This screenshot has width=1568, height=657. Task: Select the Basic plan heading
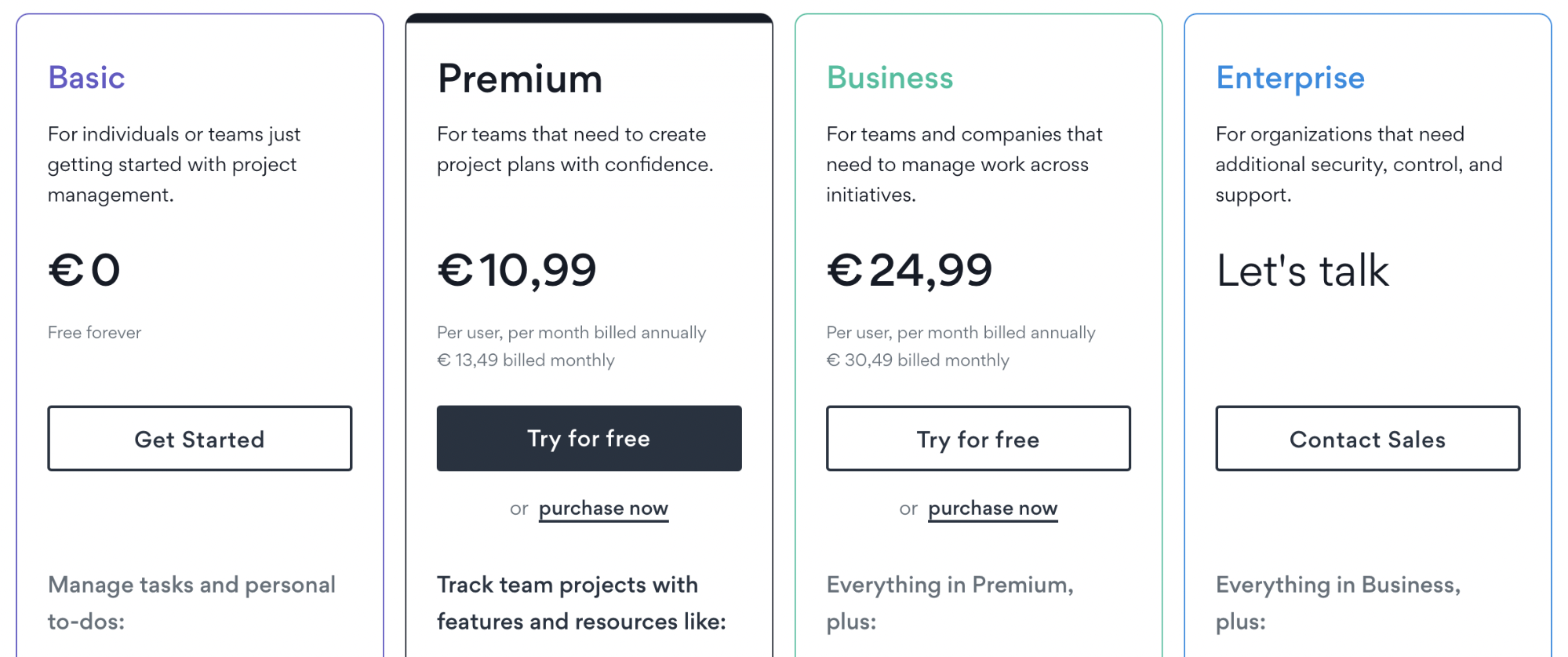(86, 78)
